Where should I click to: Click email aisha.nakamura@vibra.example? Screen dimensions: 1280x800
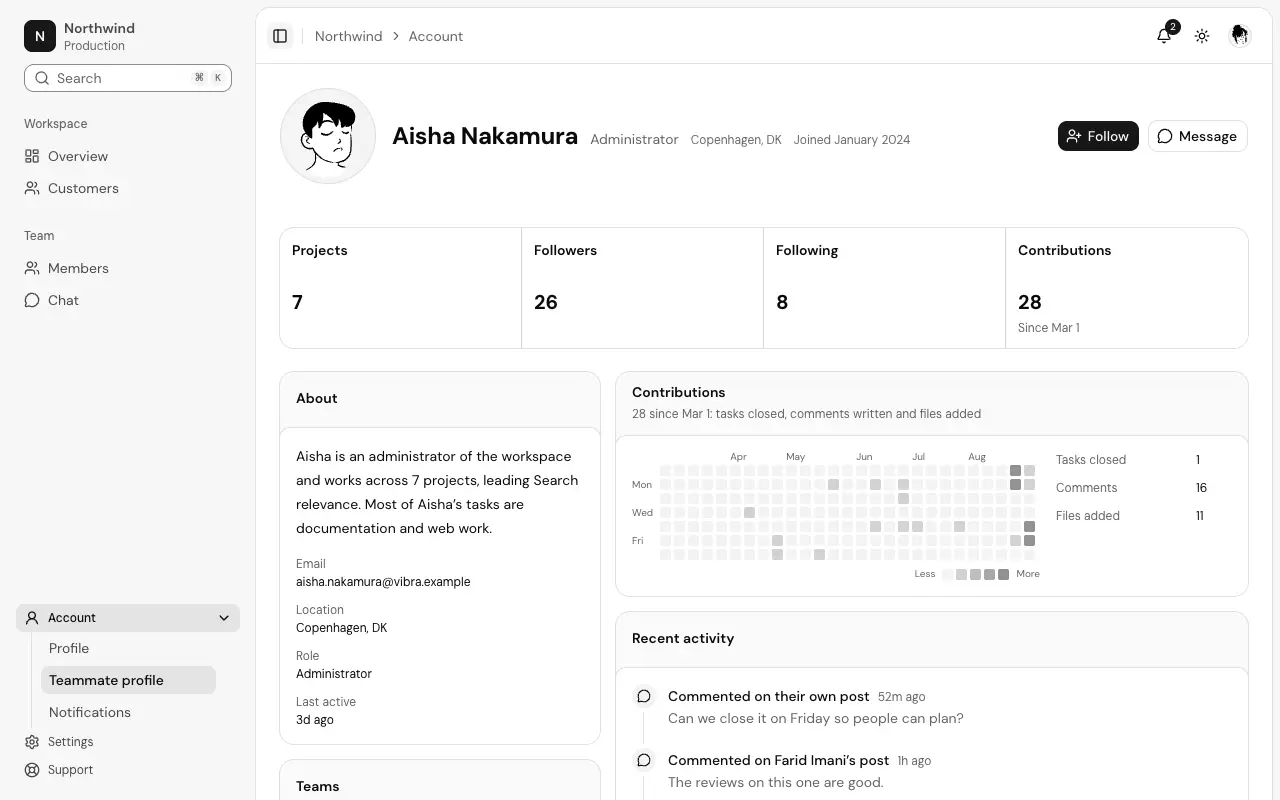pyautogui.click(x=383, y=582)
